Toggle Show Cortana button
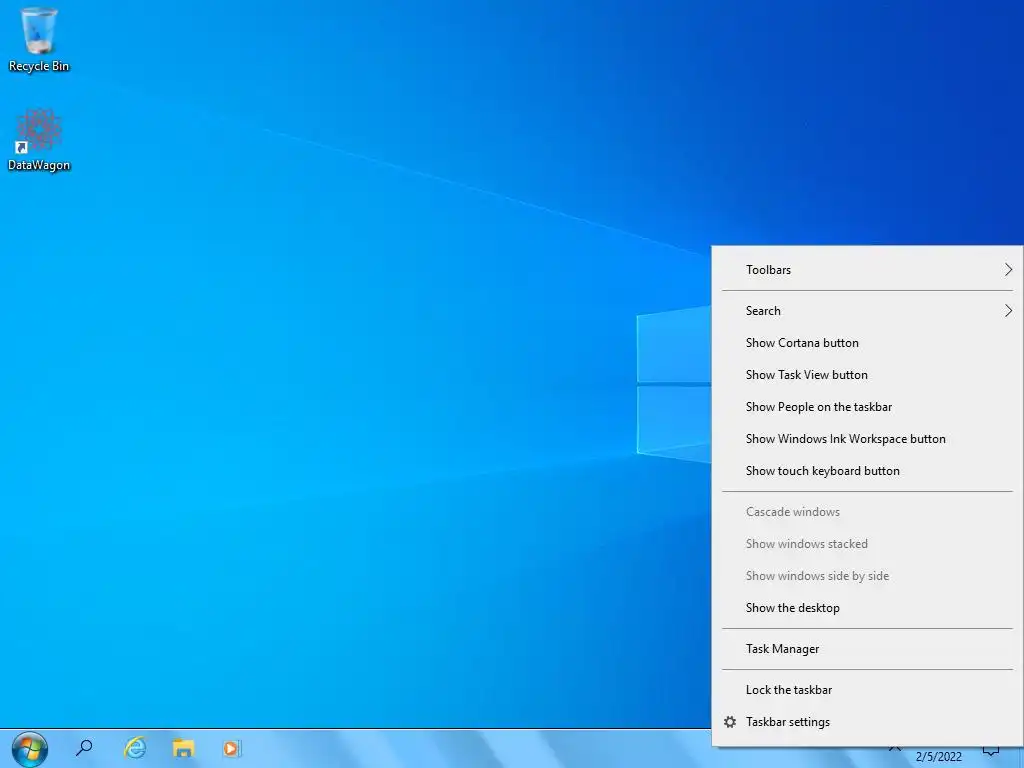 pyautogui.click(x=867, y=343)
